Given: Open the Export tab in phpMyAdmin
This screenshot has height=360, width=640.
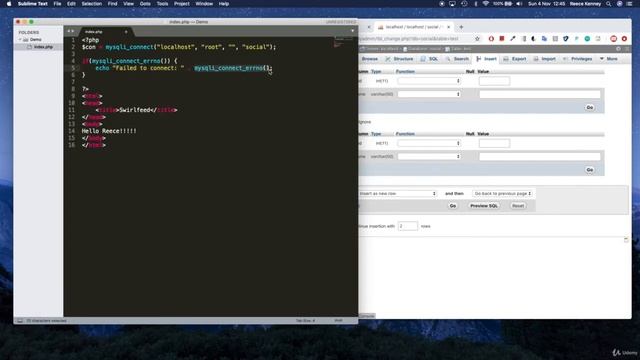Looking at the screenshot, I should (x=515, y=59).
